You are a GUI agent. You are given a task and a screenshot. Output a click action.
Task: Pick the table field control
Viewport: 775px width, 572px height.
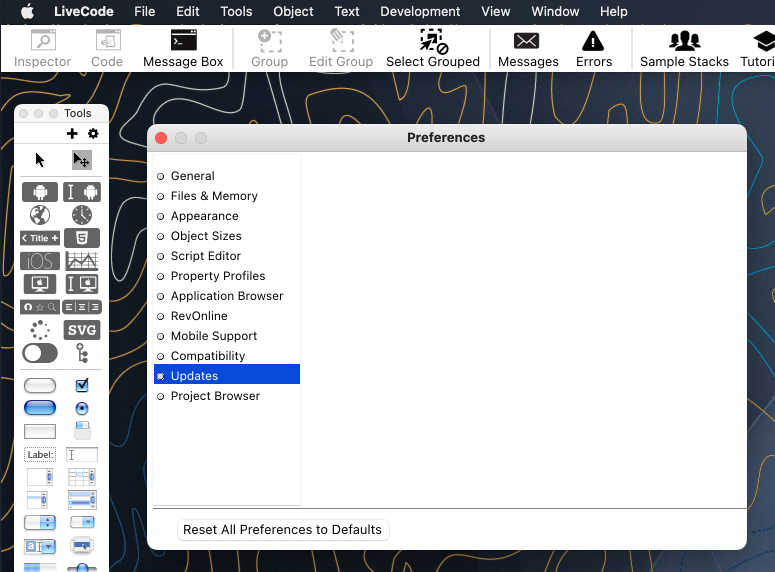pos(82,477)
